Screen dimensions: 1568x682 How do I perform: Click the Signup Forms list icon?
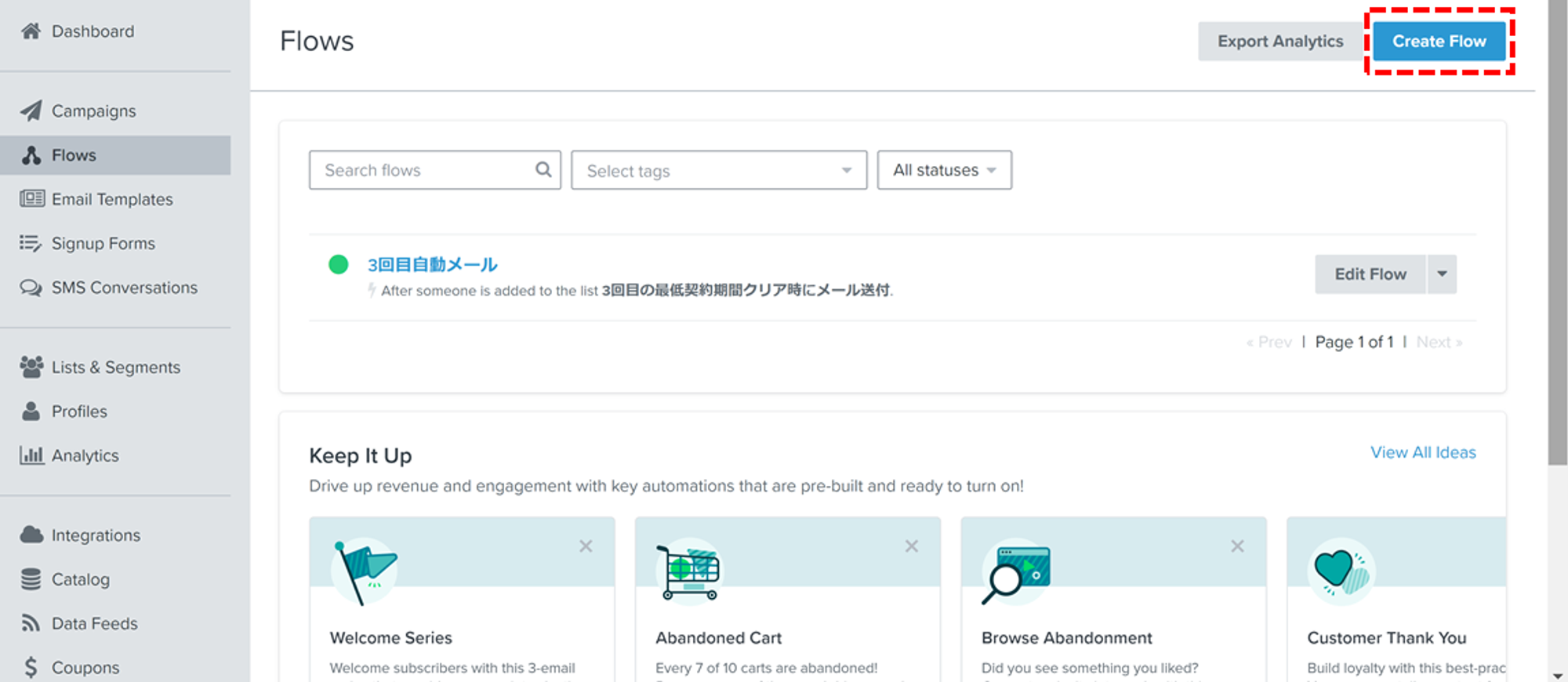click(x=31, y=244)
